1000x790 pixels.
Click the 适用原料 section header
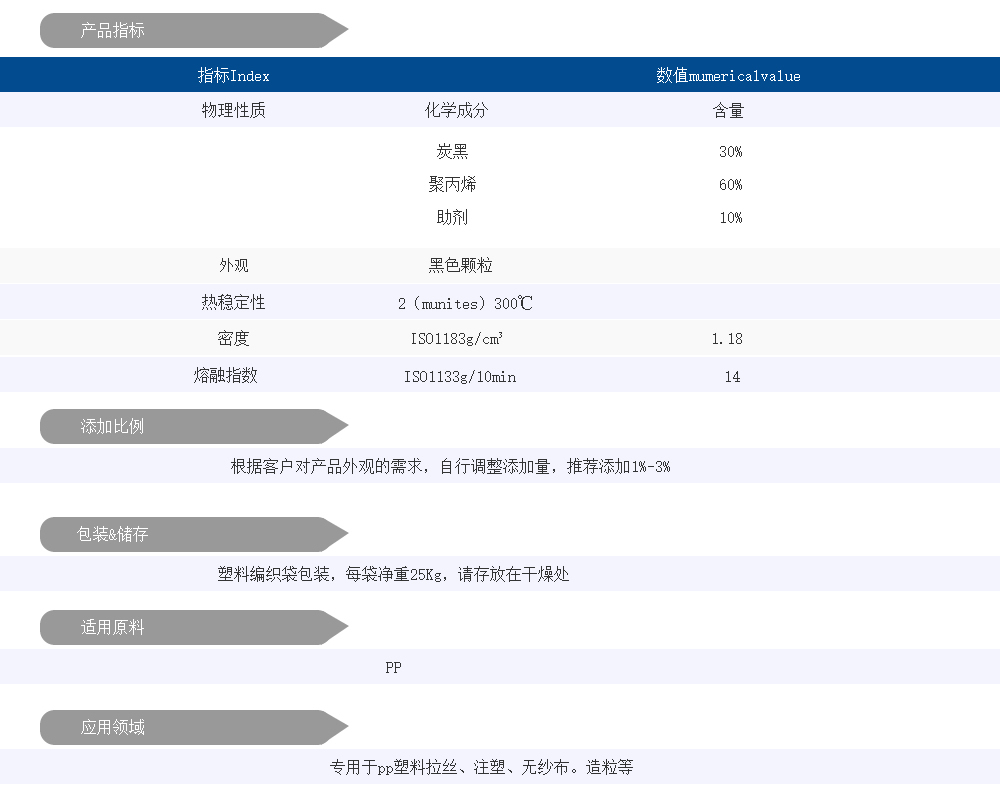(112, 628)
